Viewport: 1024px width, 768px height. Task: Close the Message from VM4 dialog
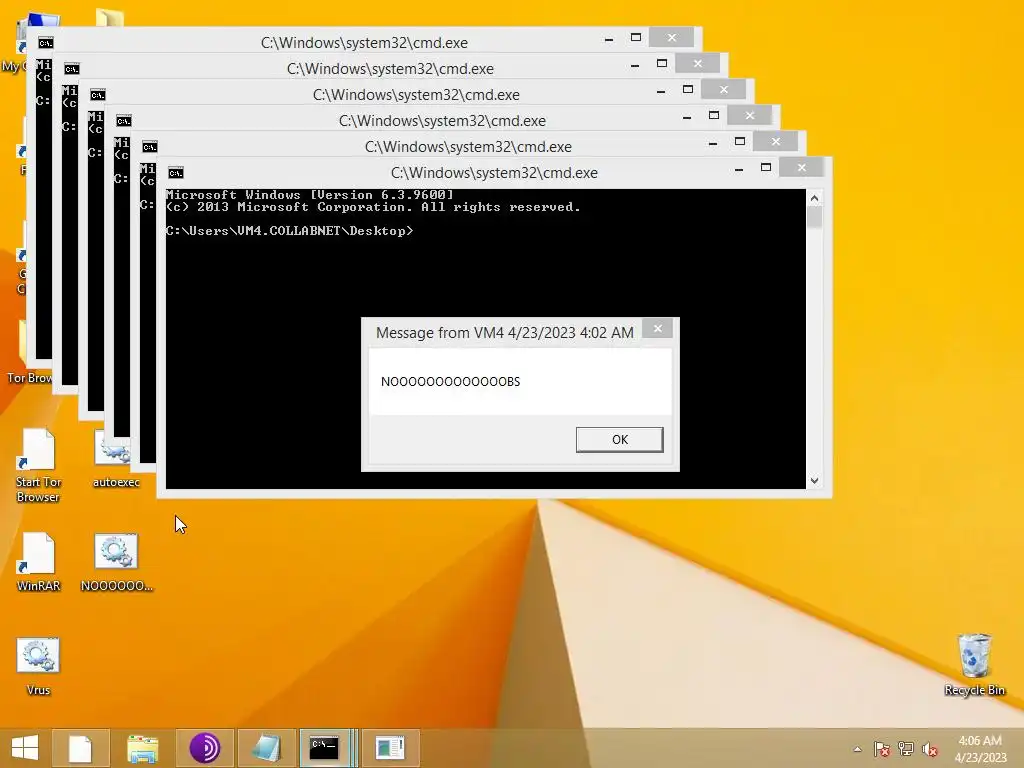pos(658,328)
